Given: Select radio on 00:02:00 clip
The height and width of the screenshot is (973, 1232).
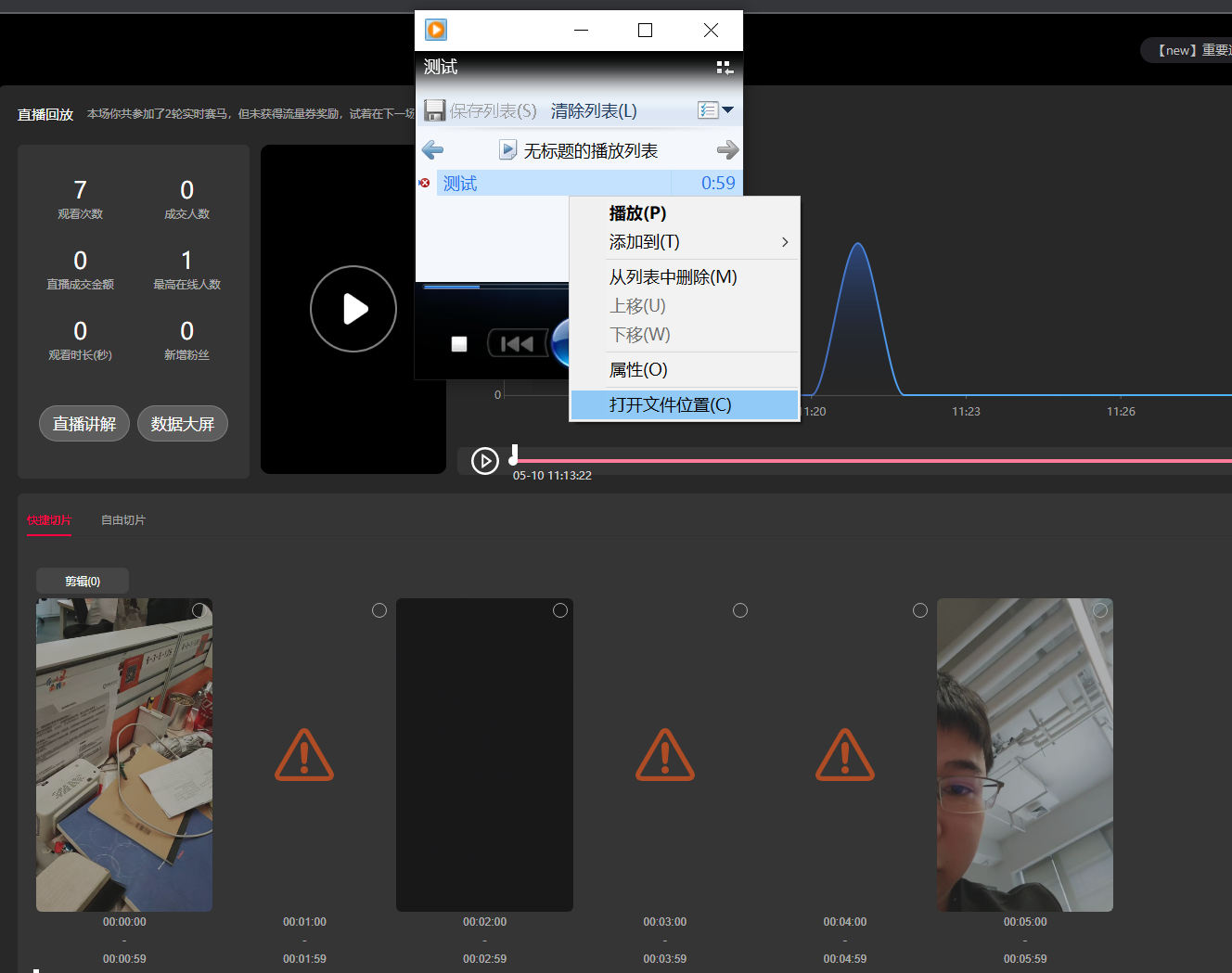Looking at the screenshot, I should coord(560,610).
